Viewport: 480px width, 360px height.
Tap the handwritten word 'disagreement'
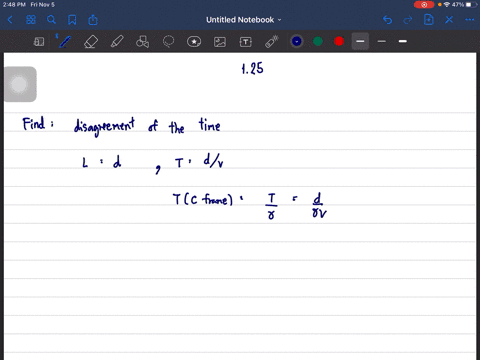pos(104,127)
